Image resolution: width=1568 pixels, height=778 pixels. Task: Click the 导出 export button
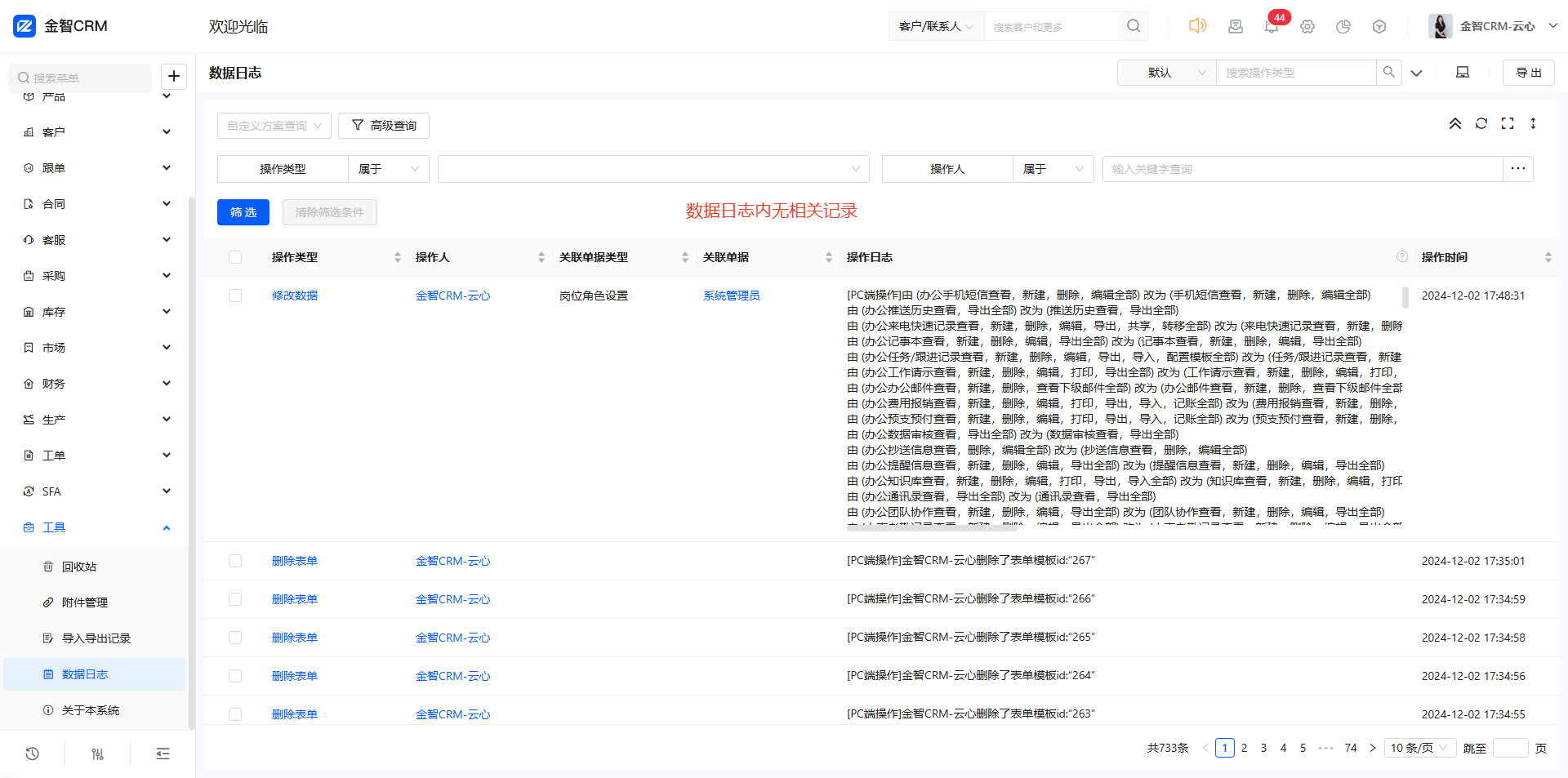click(x=1528, y=73)
